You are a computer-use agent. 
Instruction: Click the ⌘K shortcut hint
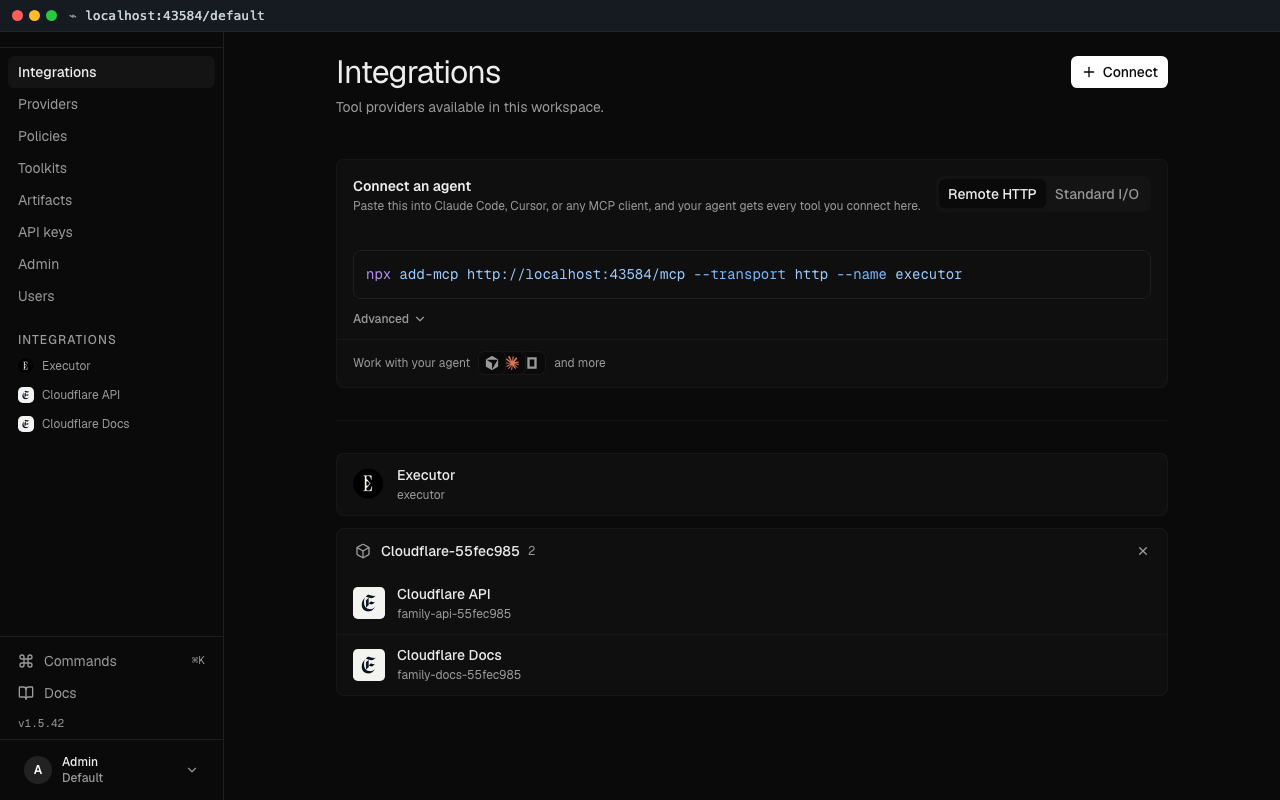pyautogui.click(x=198, y=660)
